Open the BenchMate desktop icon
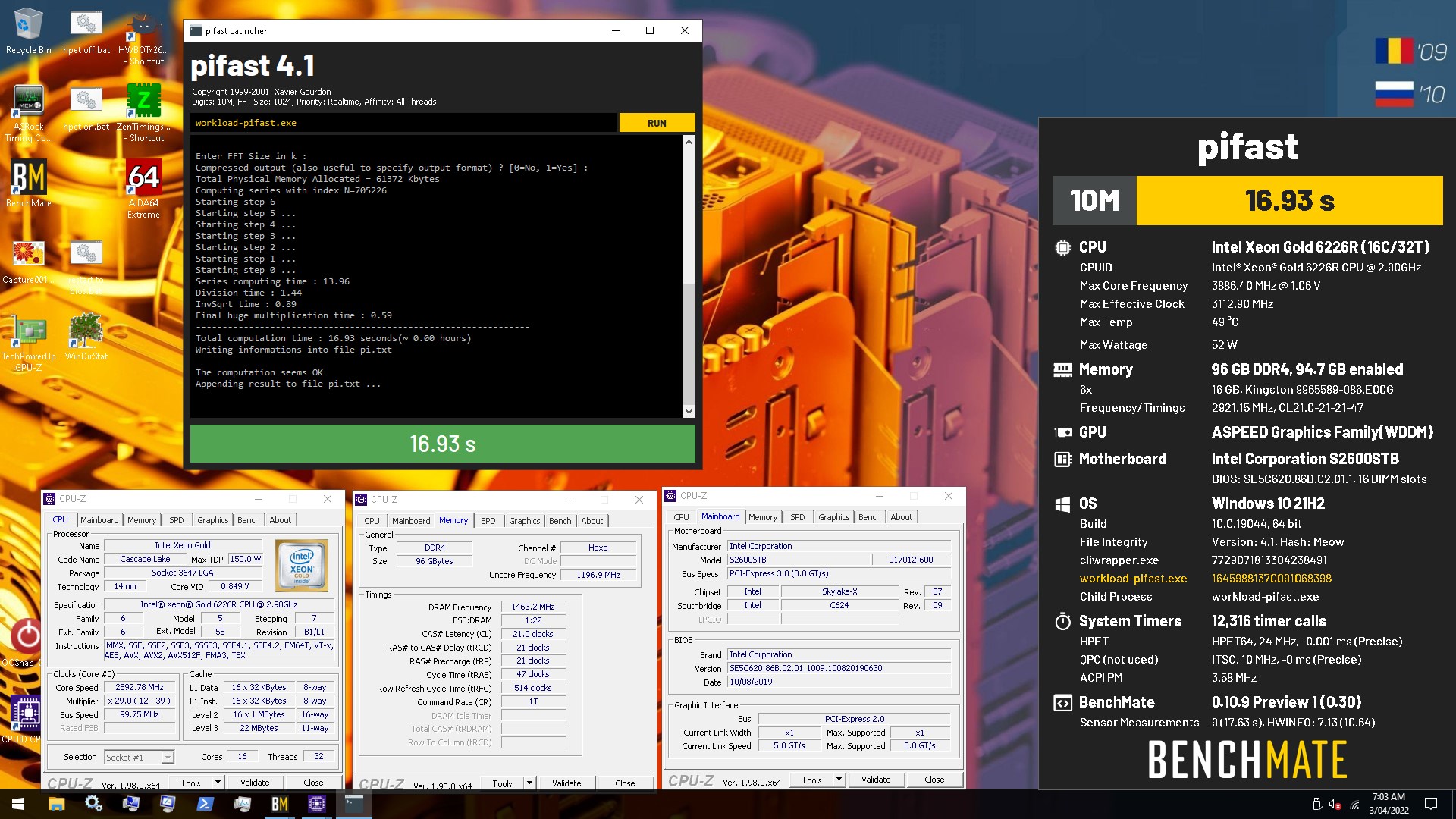Image resolution: width=1456 pixels, height=819 pixels. (x=28, y=183)
